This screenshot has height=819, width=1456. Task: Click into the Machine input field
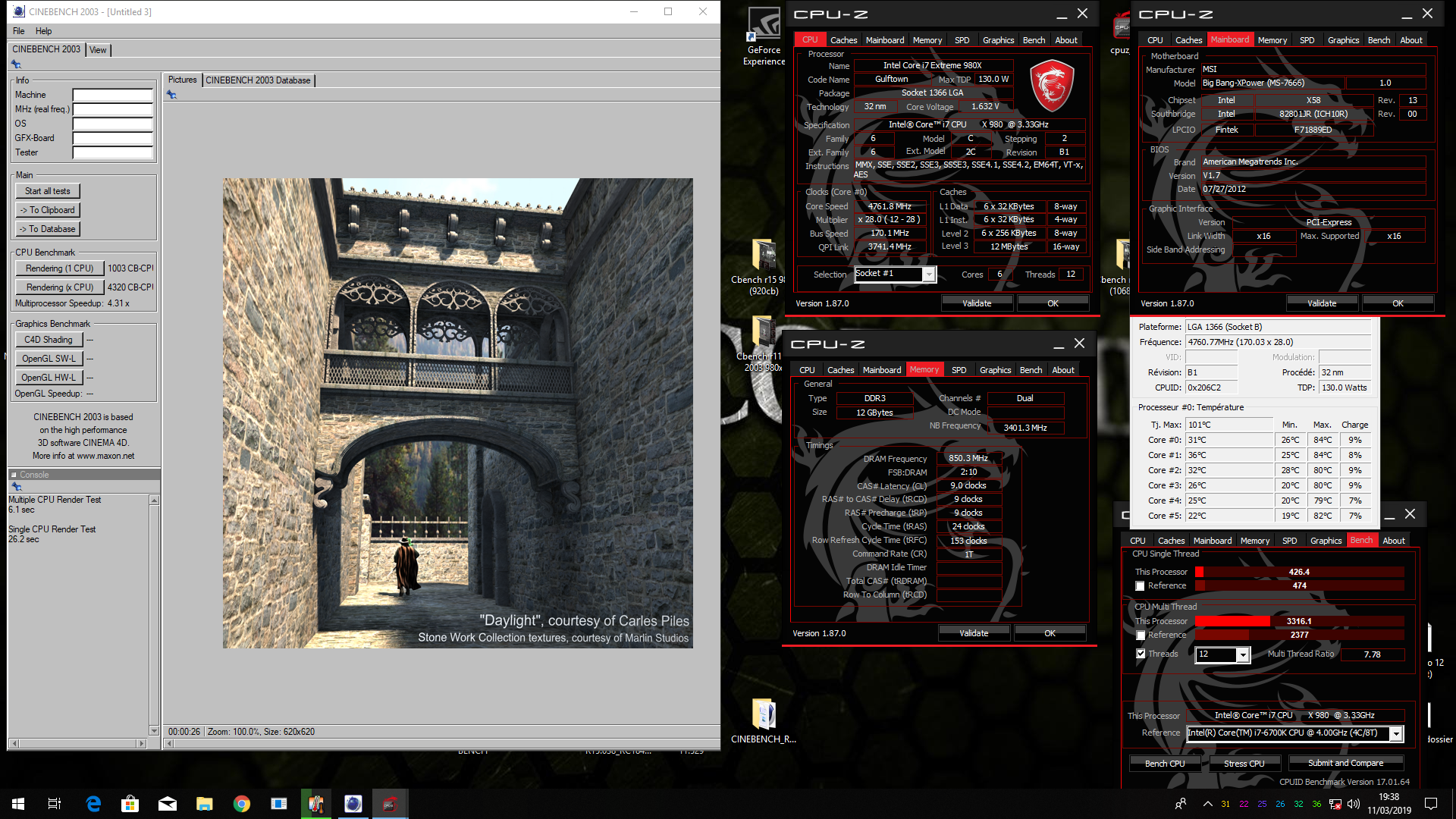click(113, 95)
